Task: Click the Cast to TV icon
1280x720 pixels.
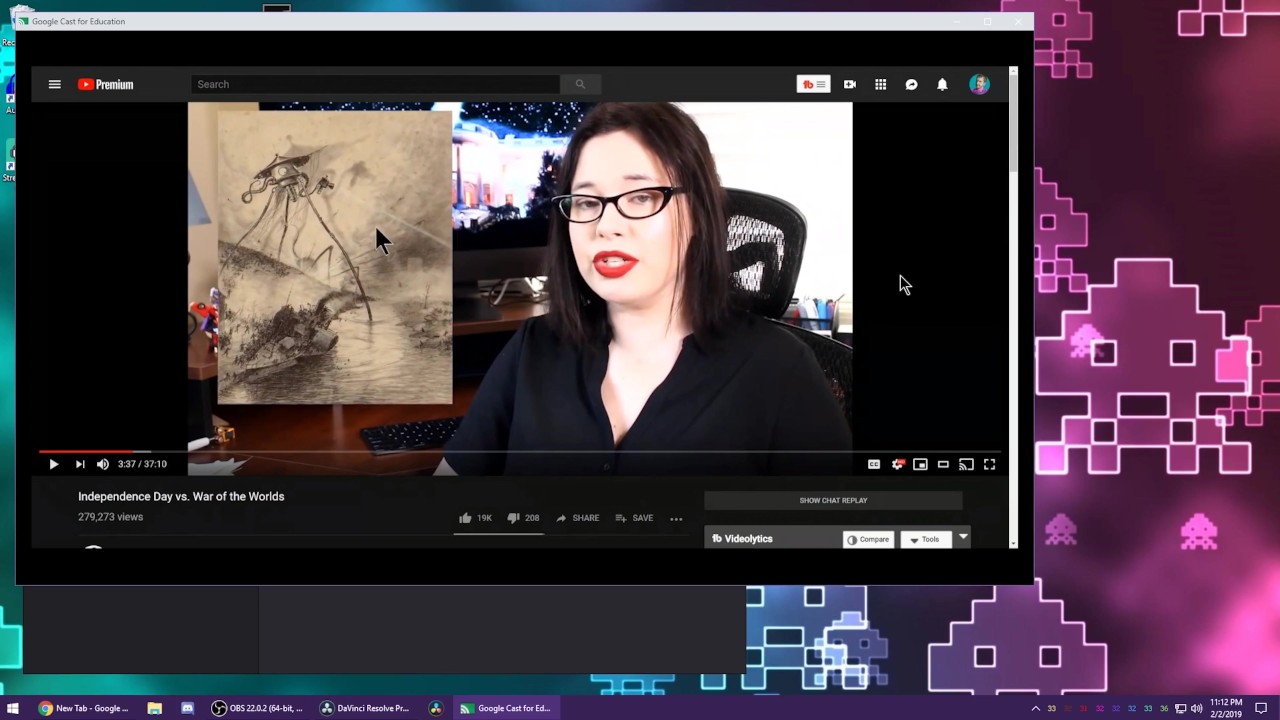Action: coord(966,464)
